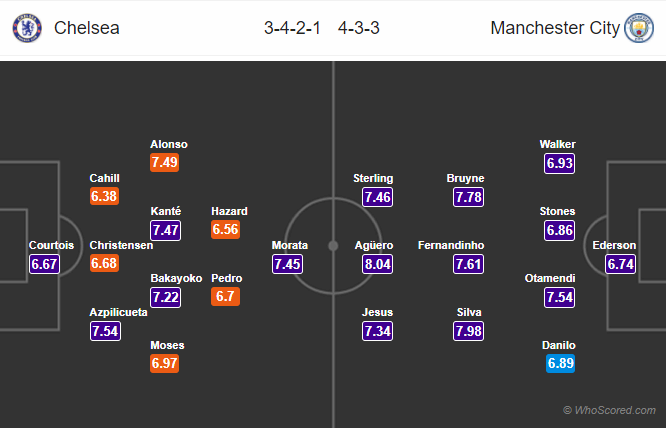Image resolution: width=666 pixels, height=428 pixels.
Task: Click the Manchester City club crest icon
Action: (639, 28)
